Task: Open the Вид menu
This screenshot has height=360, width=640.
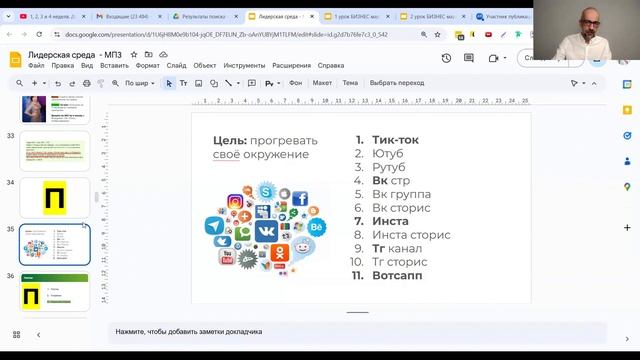Action: point(87,66)
